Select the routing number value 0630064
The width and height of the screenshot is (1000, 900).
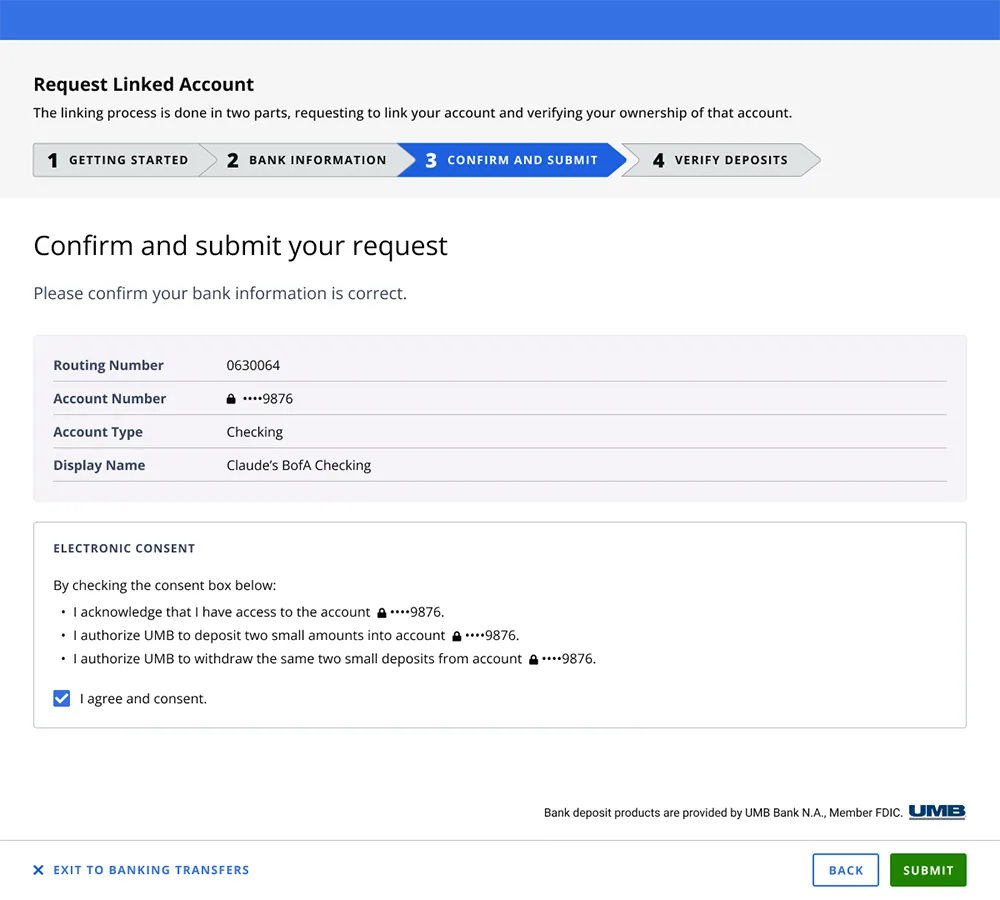click(x=253, y=365)
